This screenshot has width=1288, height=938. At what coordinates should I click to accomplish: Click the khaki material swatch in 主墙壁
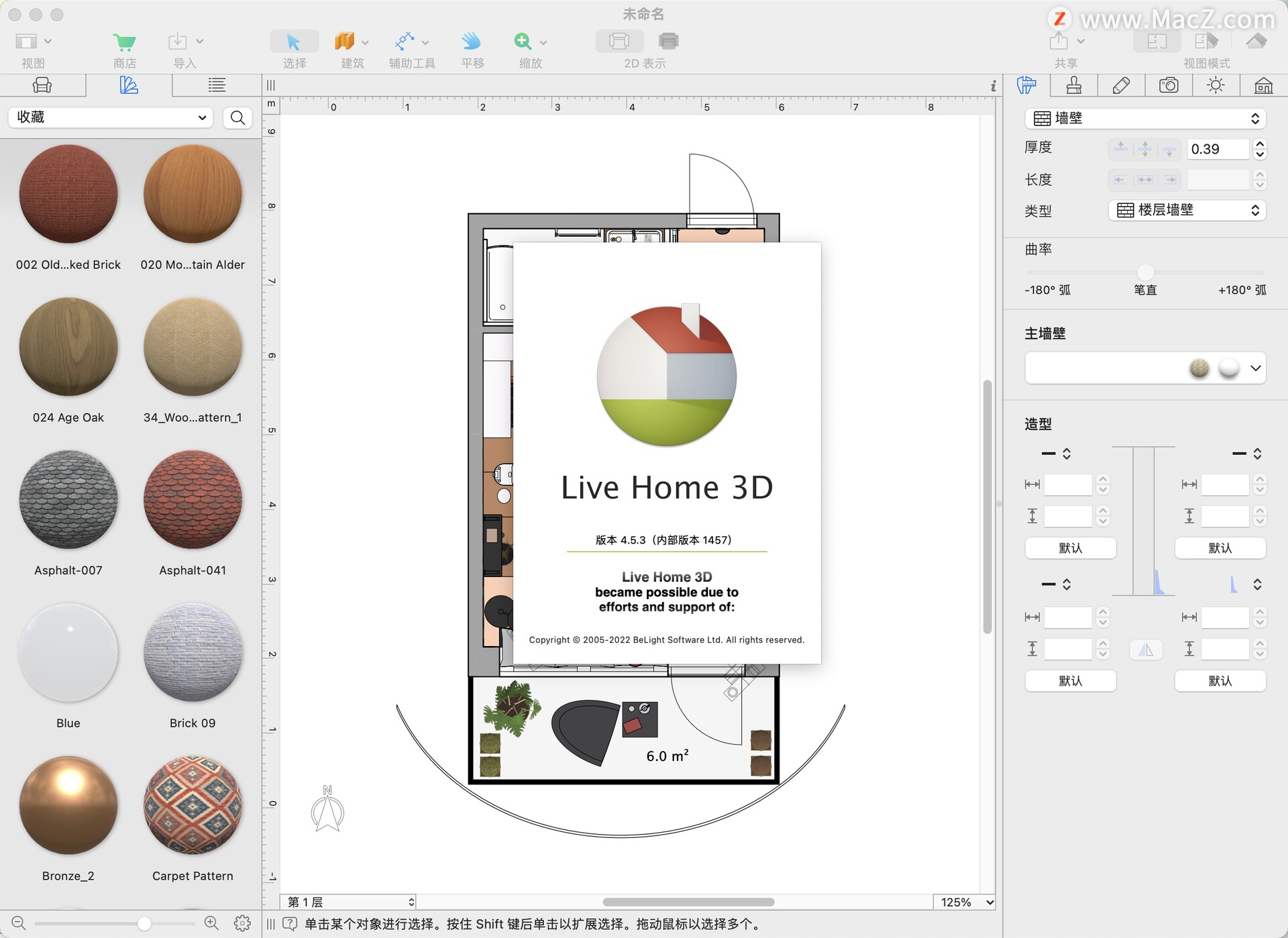click(1199, 368)
